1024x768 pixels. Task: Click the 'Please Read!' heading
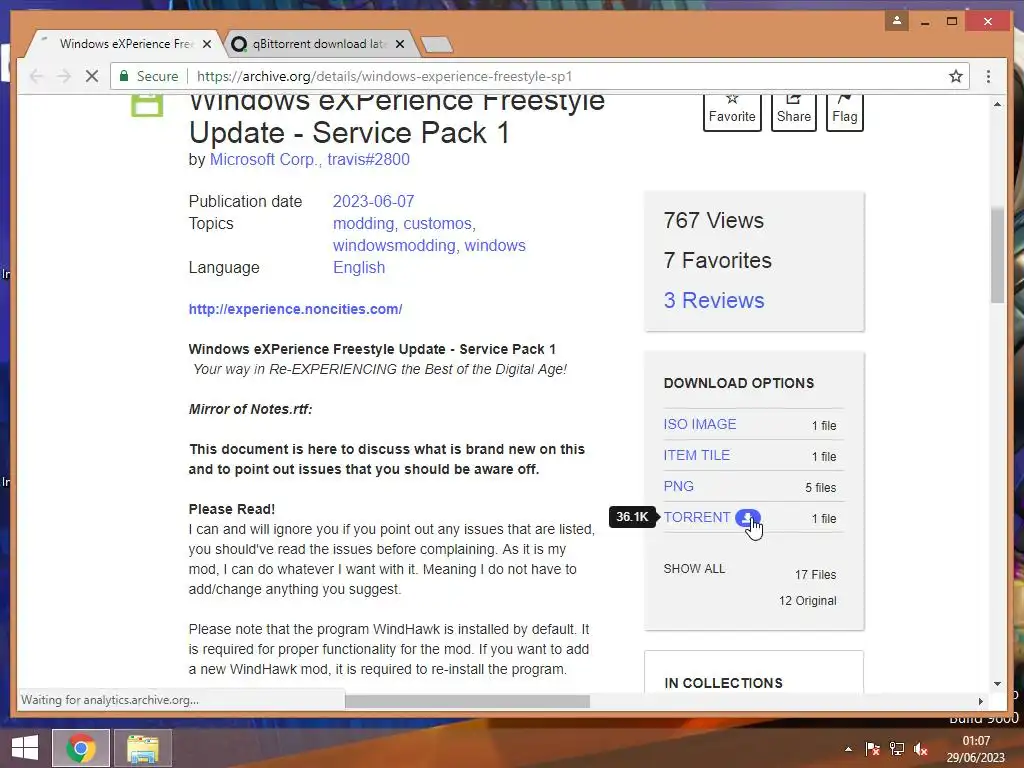[x=232, y=509]
